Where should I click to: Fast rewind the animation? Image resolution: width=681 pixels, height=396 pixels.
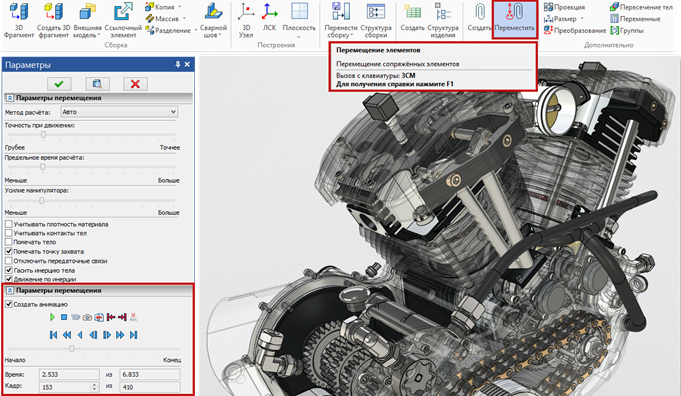click(66, 335)
